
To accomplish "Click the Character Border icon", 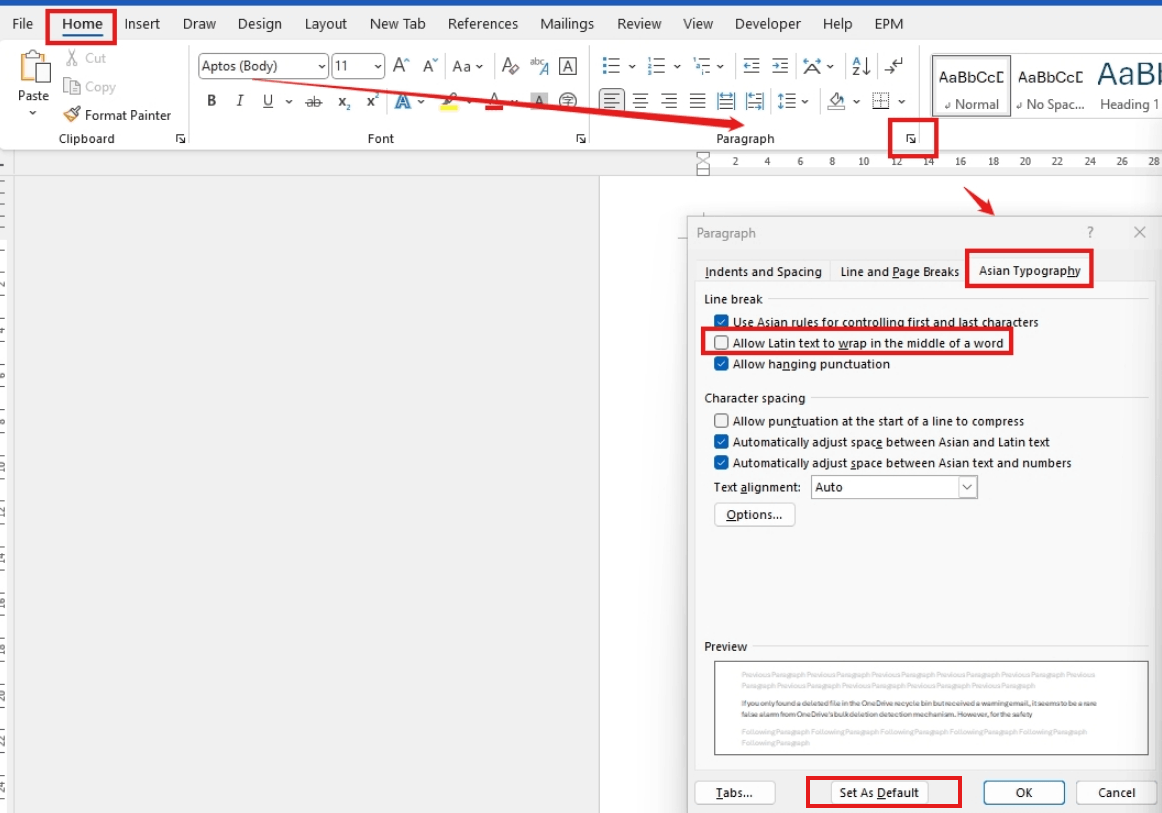I will coord(568,66).
